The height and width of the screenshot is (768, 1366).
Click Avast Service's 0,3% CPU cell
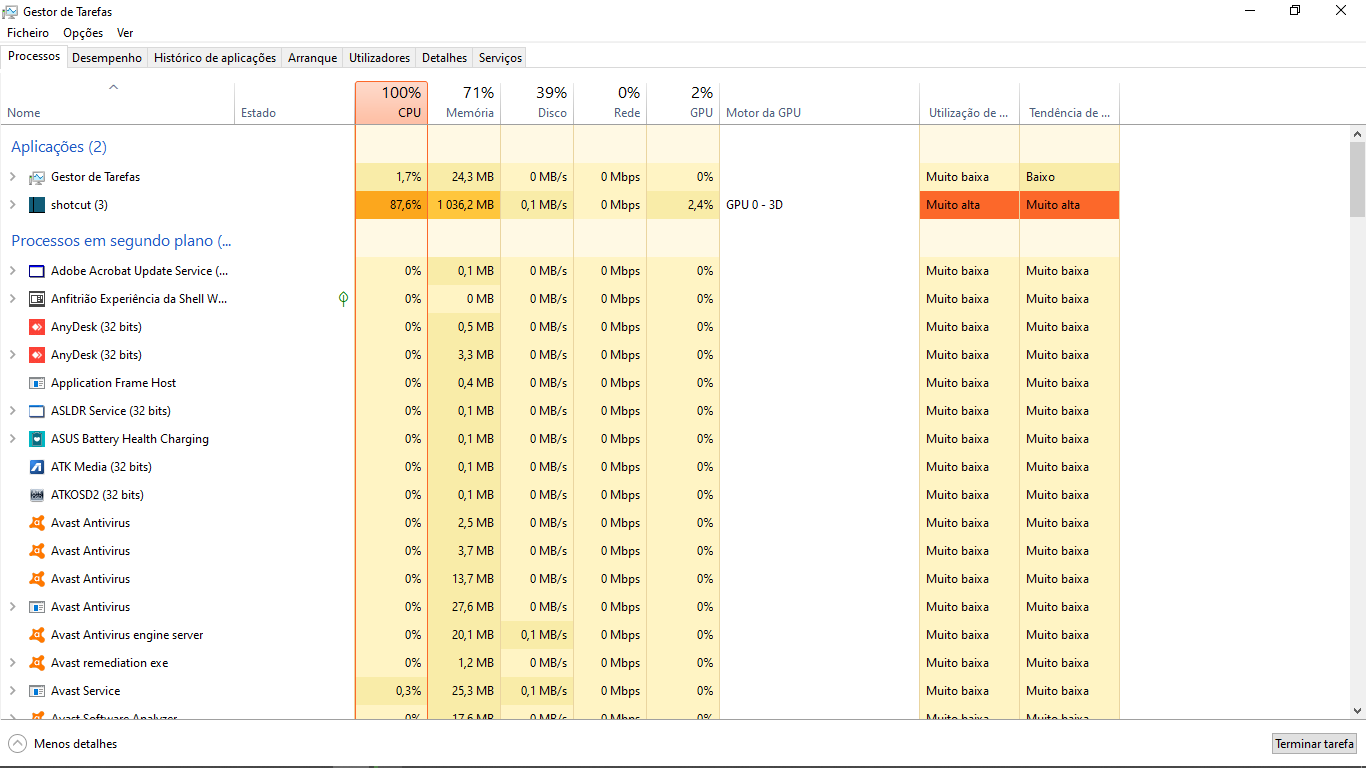click(x=391, y=691)
